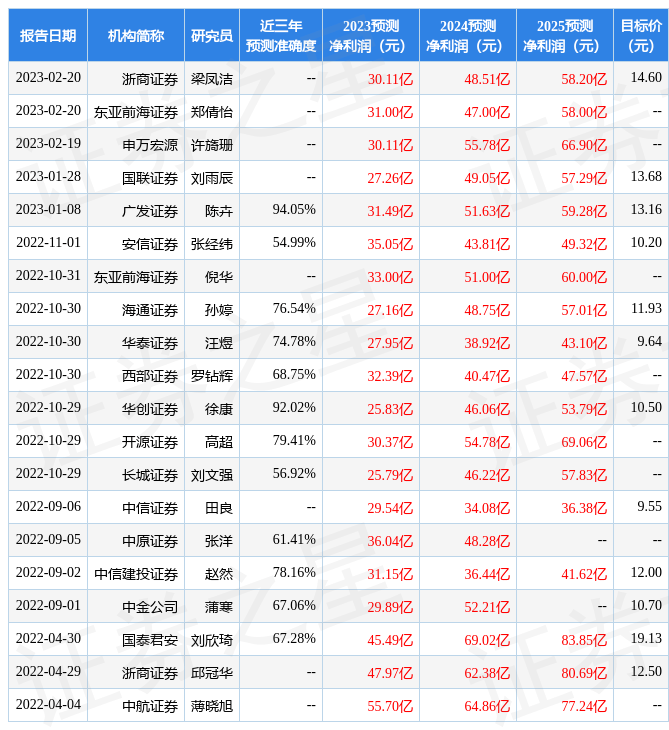Image resolution: width=669 pixels, height=730 pixels.
Task: Open the 申万宏源 institution entry
Action: [x=150, y=145]
